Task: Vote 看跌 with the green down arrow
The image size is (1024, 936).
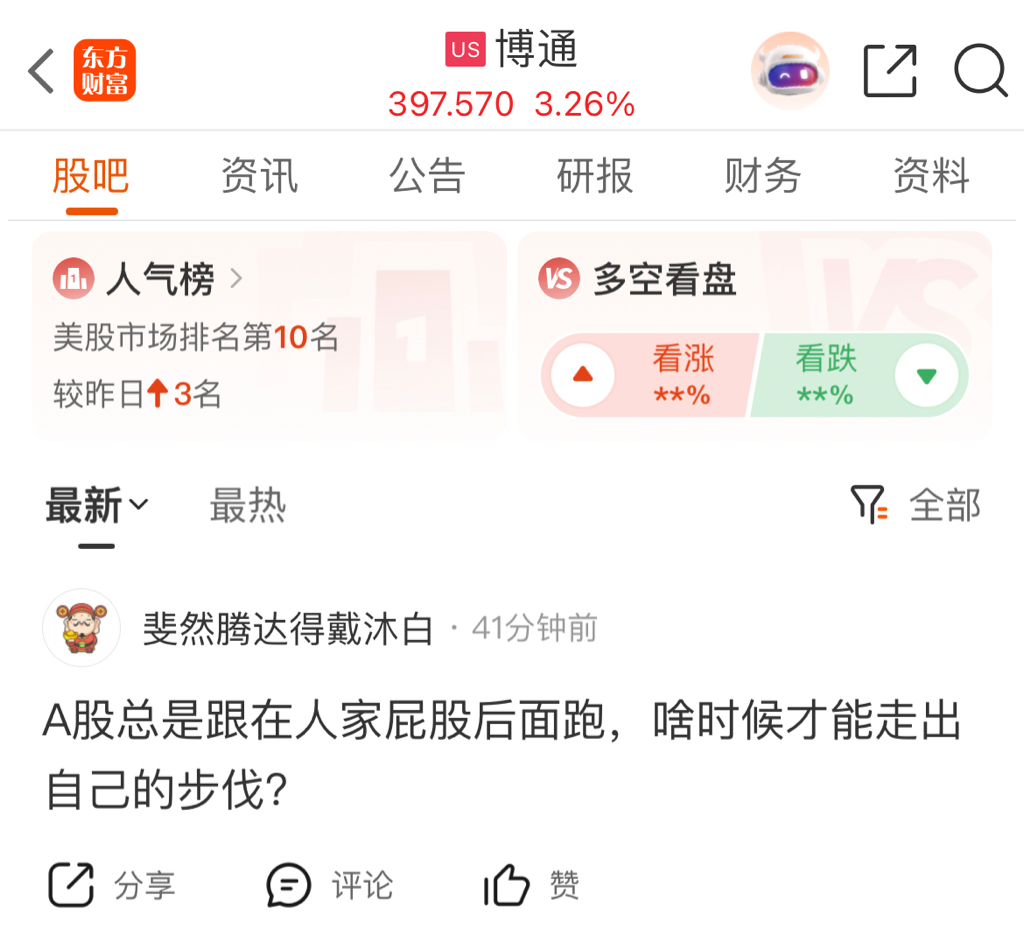Action: [927, 376]
